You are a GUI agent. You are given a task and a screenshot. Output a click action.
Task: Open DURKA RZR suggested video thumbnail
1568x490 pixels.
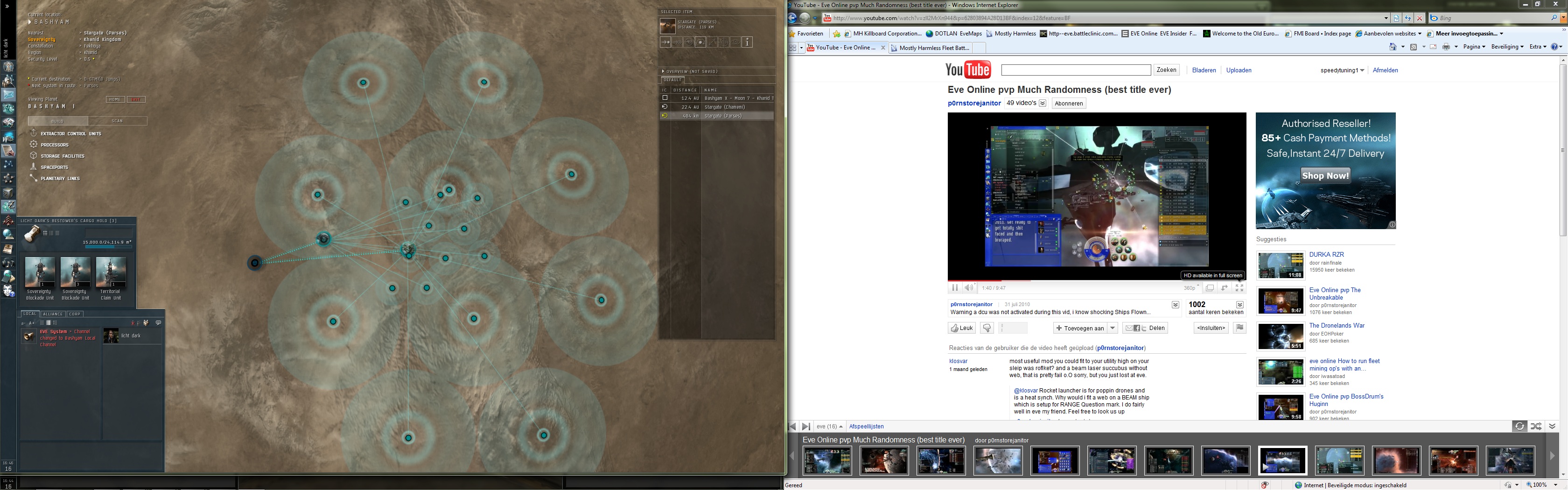coord(1281,266)
